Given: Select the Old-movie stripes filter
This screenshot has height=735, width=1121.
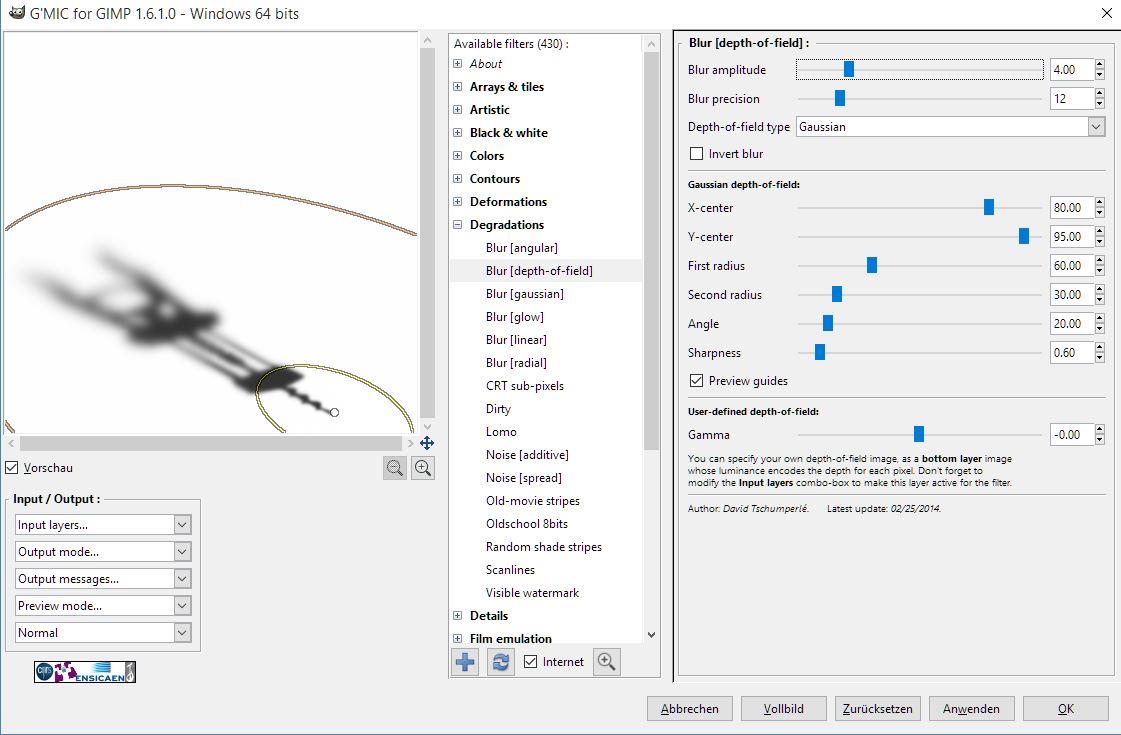Looking at the screenshot, I should tap(532, 501).
